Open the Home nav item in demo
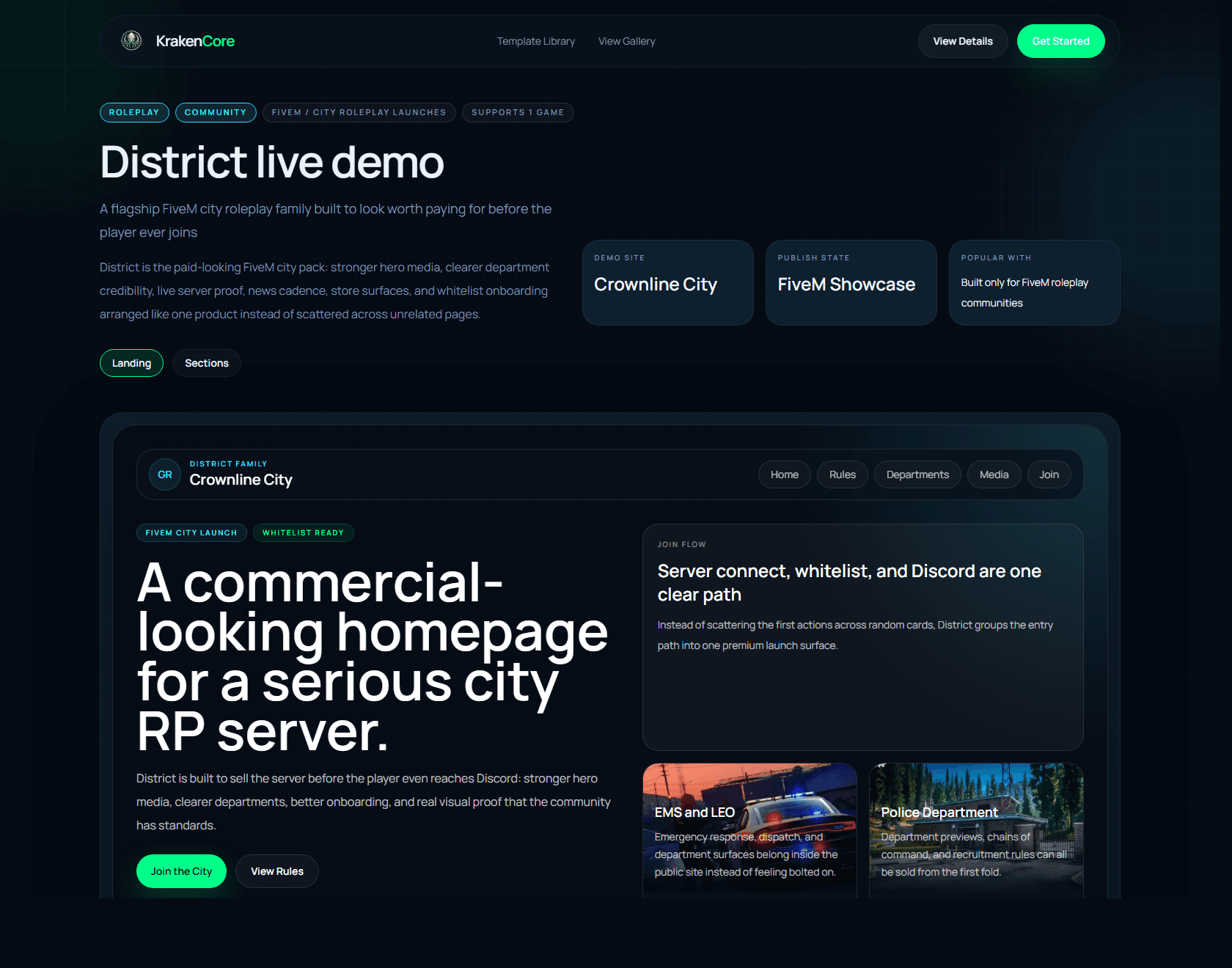Viewport: 1232px width, 968px height. (x=785, y=474)
